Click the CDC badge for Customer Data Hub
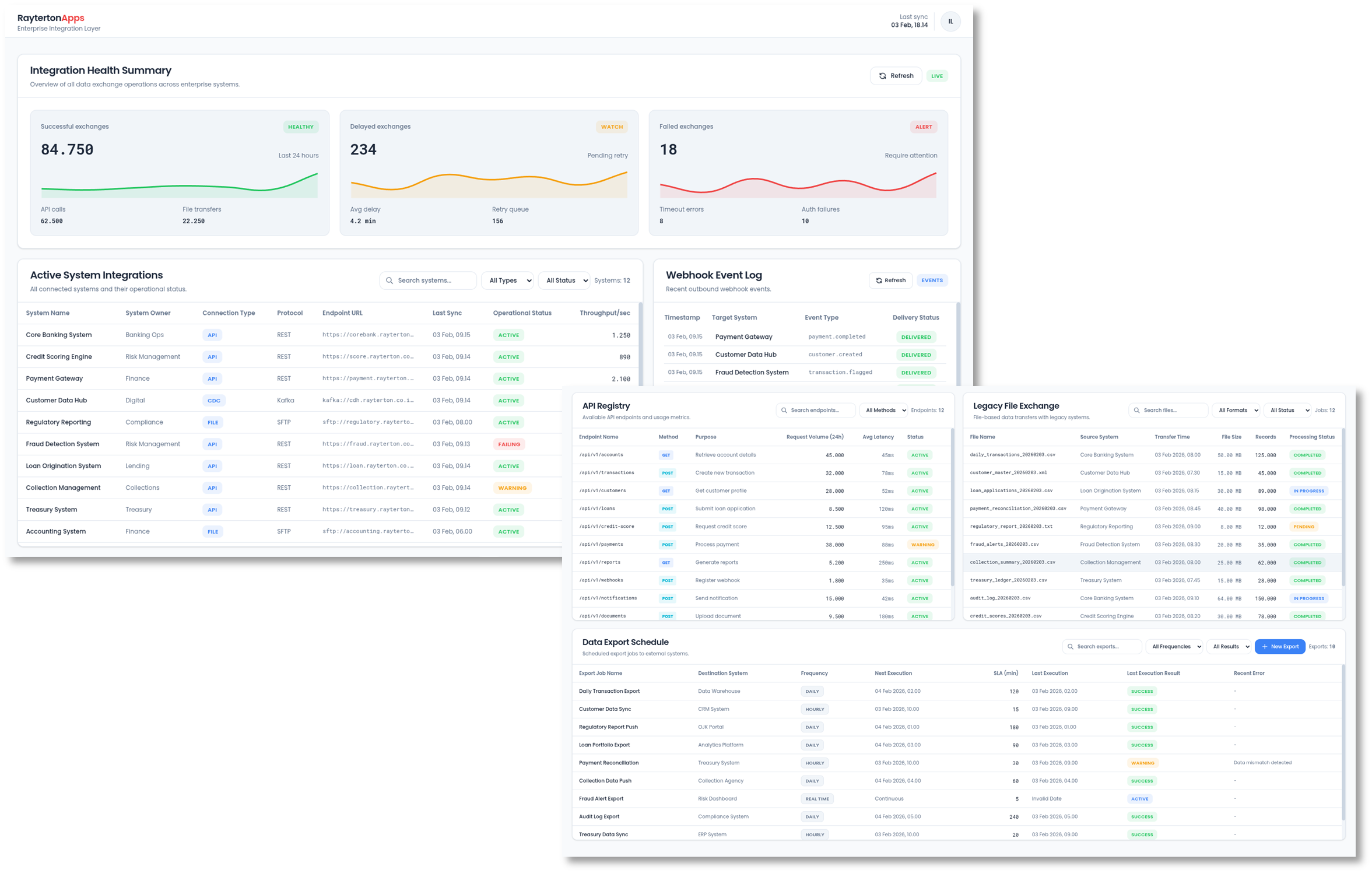The width and height of the screenshot is (1372, 873). (213, 400)
